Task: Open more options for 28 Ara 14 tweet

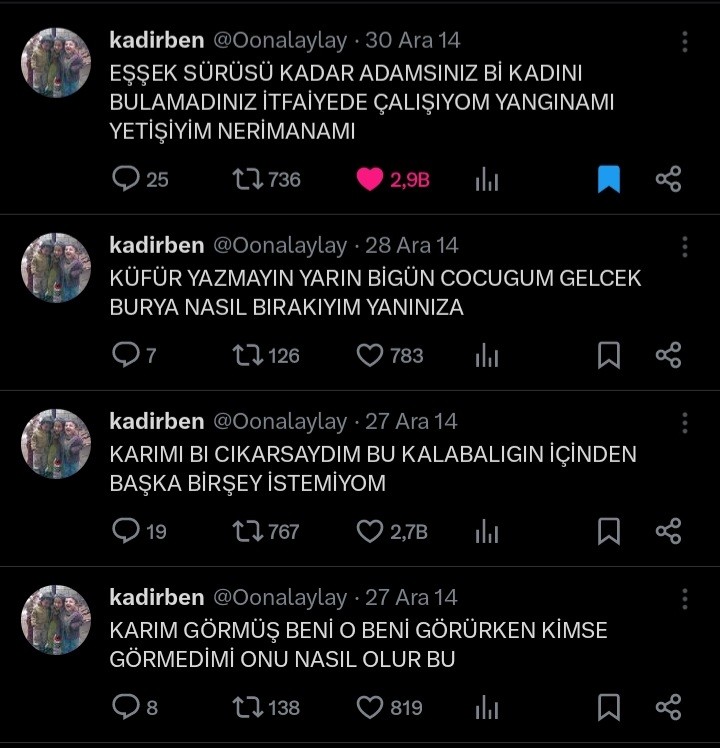Action: pos(685,247)
